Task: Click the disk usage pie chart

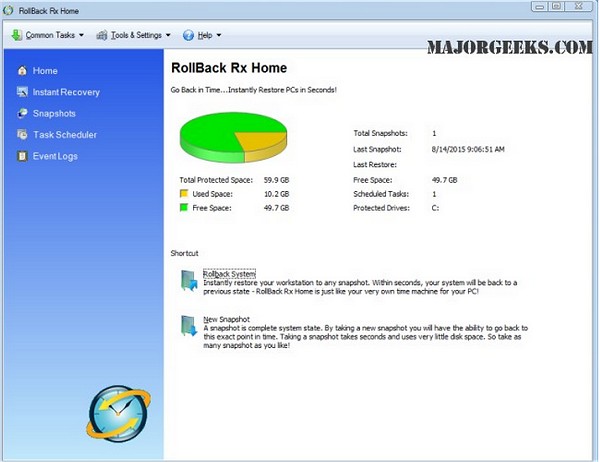Action: point(233,137)
